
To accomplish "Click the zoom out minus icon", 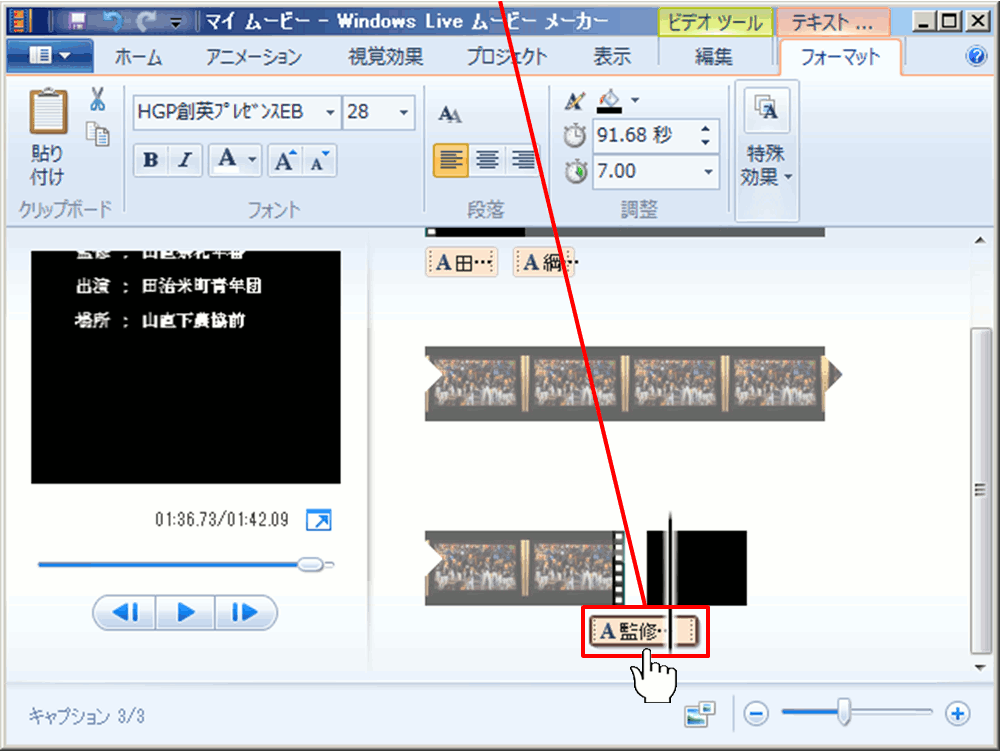I will point(757,713).
